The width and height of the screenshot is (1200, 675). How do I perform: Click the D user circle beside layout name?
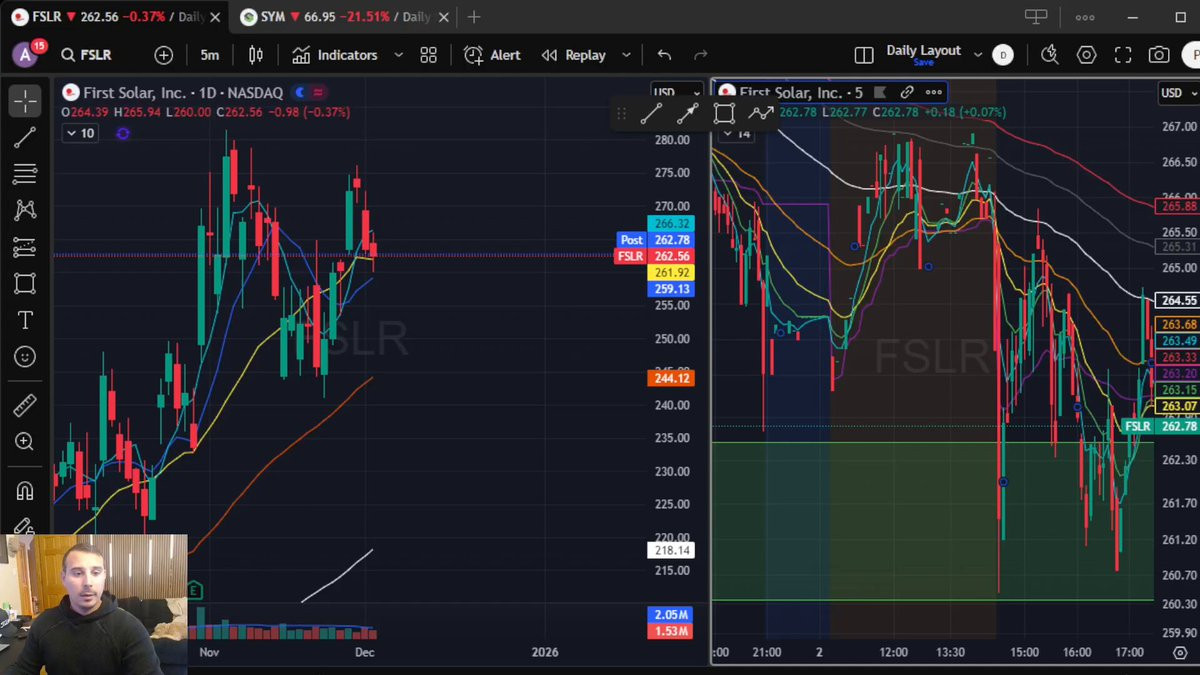click(x=1004, y=55)
